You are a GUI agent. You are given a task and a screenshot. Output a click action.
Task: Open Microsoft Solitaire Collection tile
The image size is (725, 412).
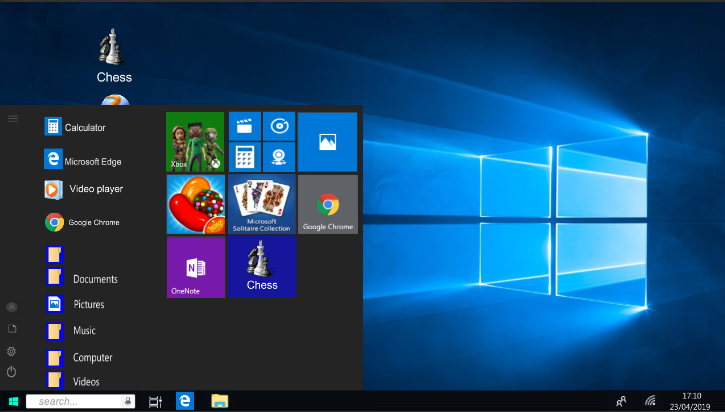261,204
